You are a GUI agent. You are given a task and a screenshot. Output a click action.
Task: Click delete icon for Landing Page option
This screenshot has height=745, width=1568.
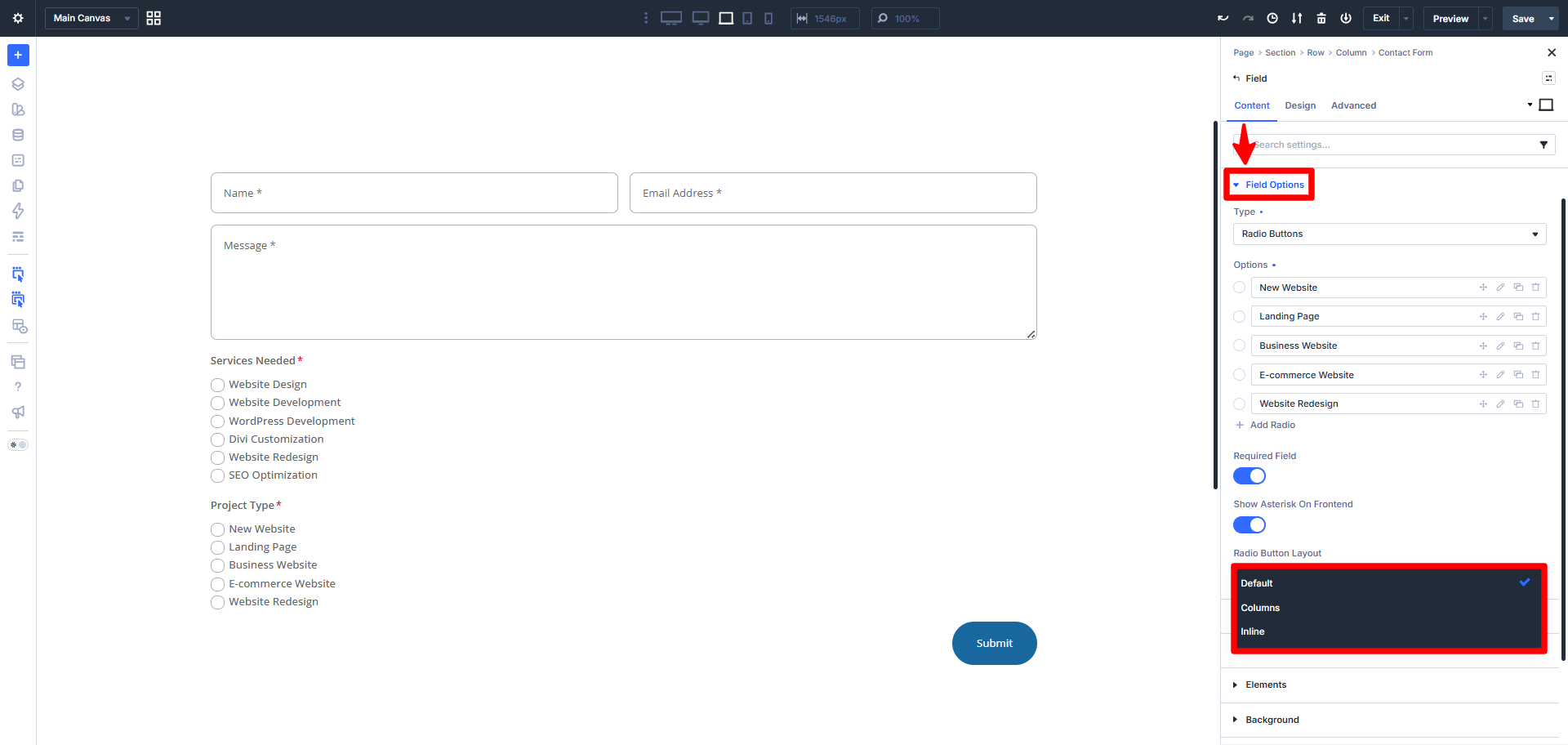click(1535, 316)
